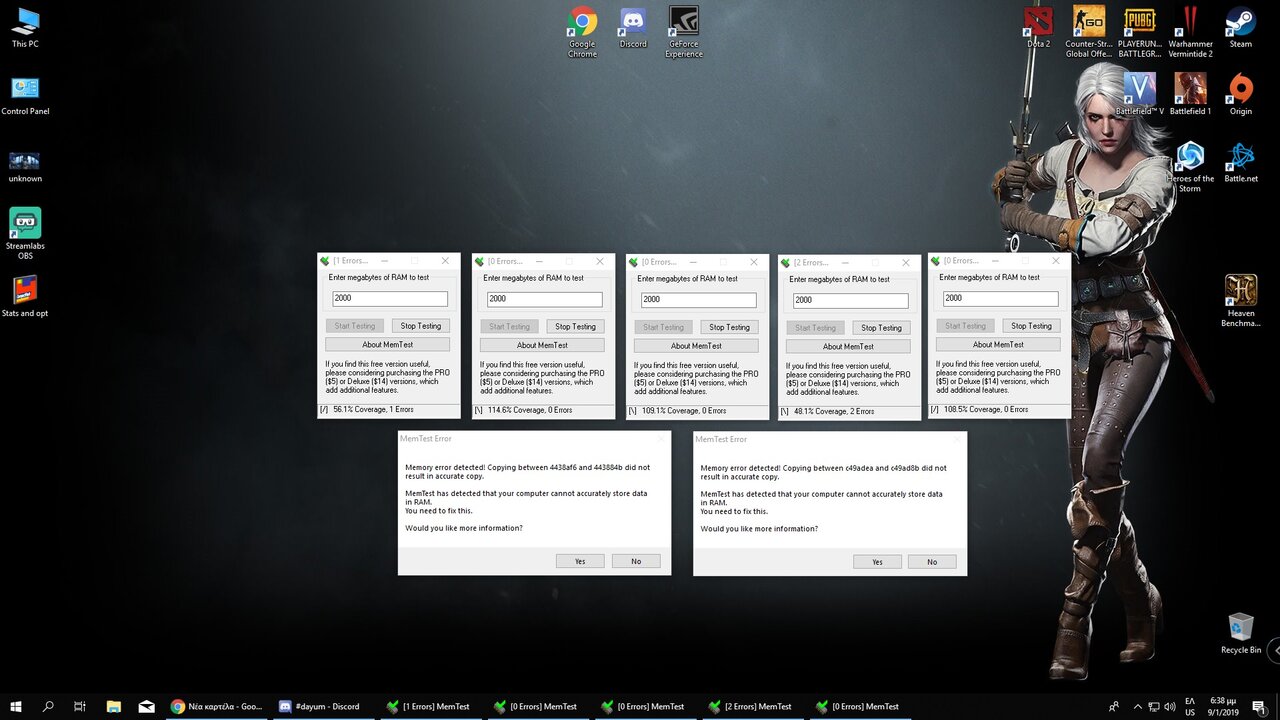Open About MemTest in the 108.5% coverage window
Screen dimensions: 1280x720
[x=998, y=345]
